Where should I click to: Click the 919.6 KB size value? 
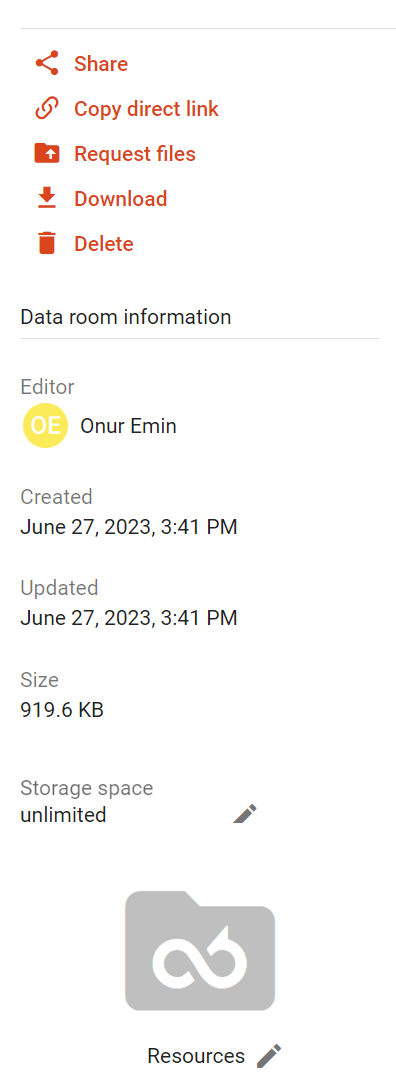click(x=62, y=709)
